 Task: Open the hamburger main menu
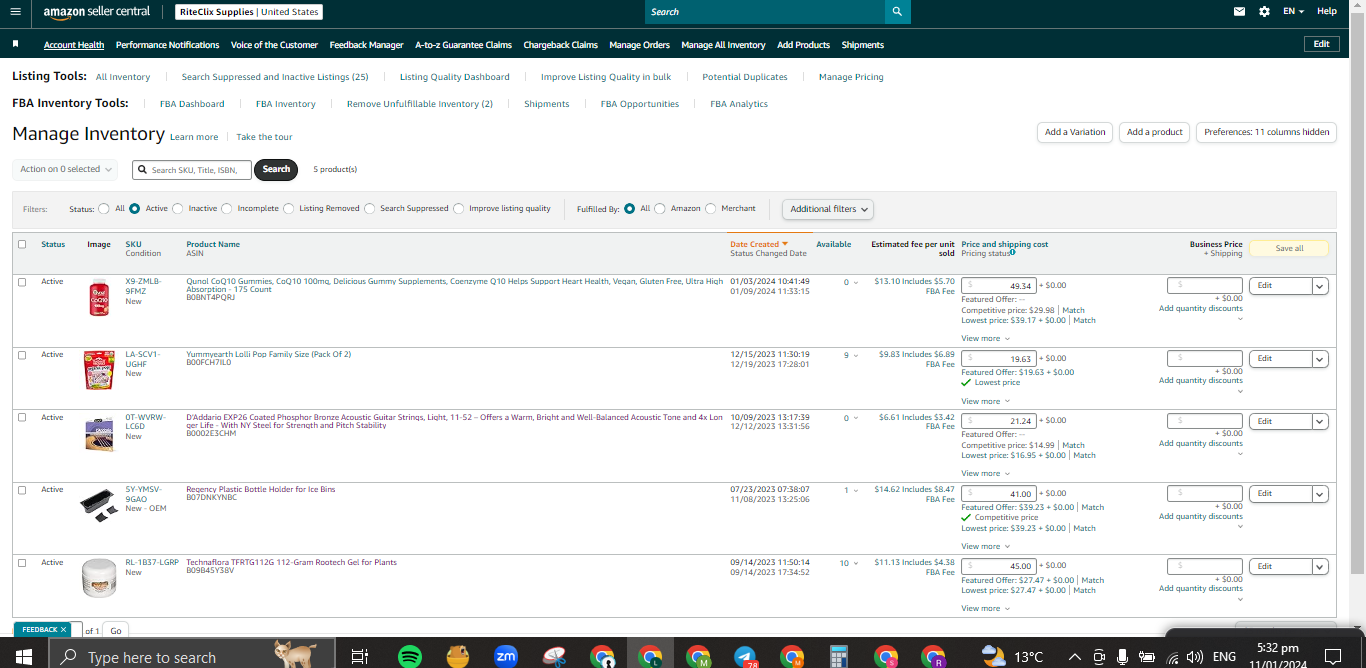coord(15,12)
